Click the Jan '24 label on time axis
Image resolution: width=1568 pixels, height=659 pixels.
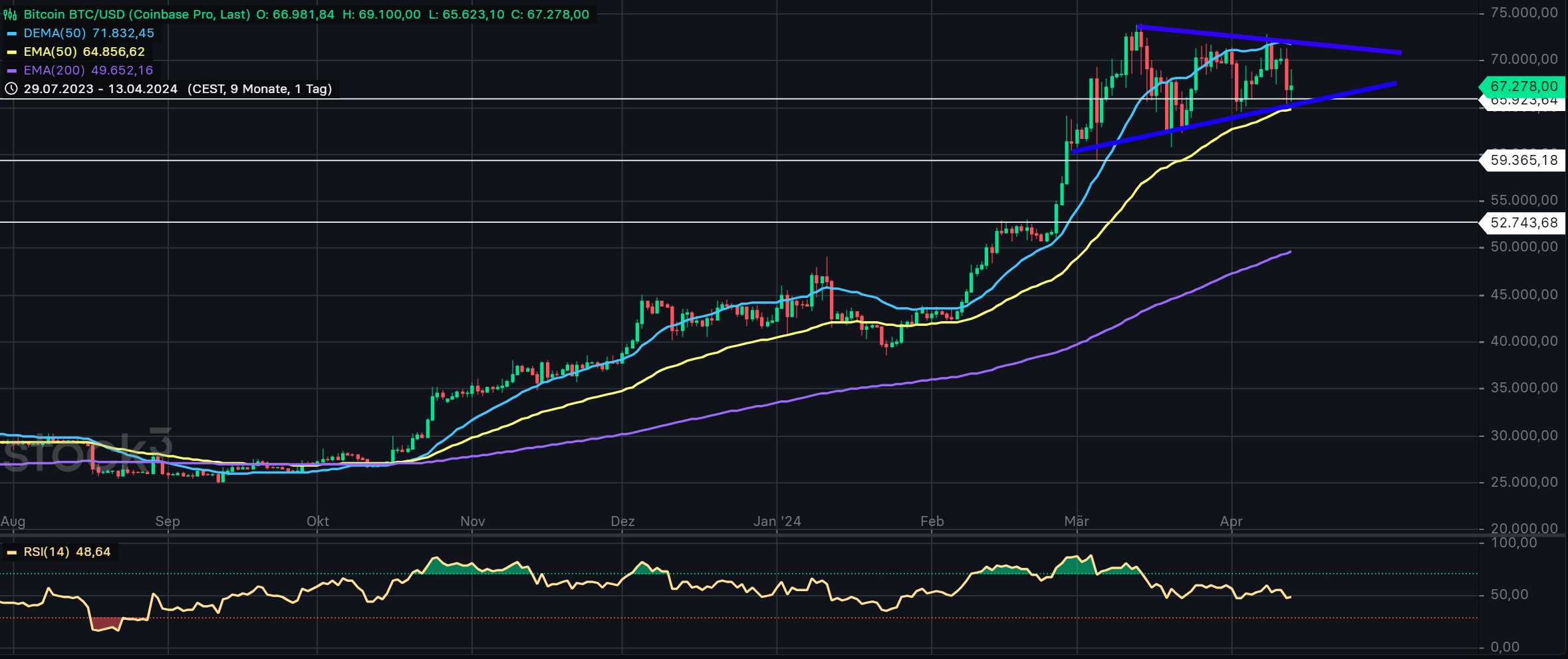(x=777, y=521)
